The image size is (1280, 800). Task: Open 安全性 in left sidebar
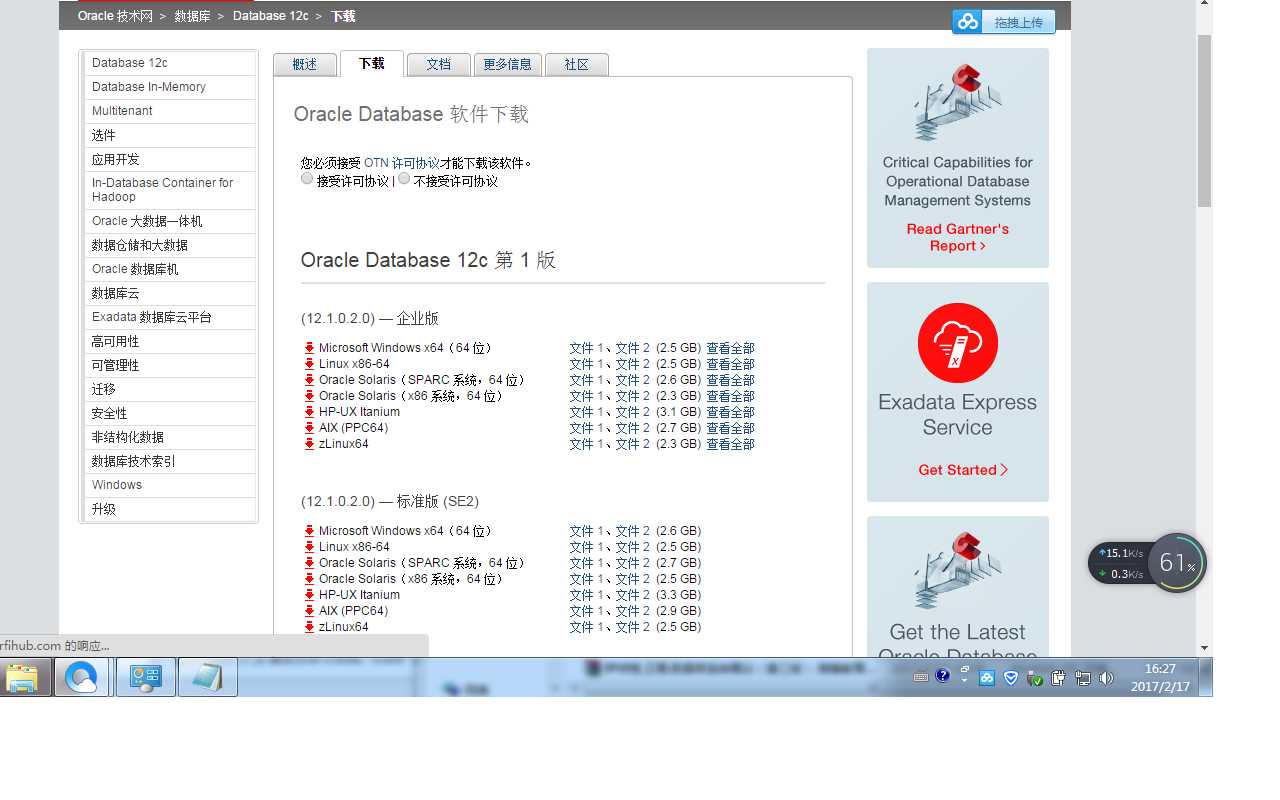click(170, 413)
